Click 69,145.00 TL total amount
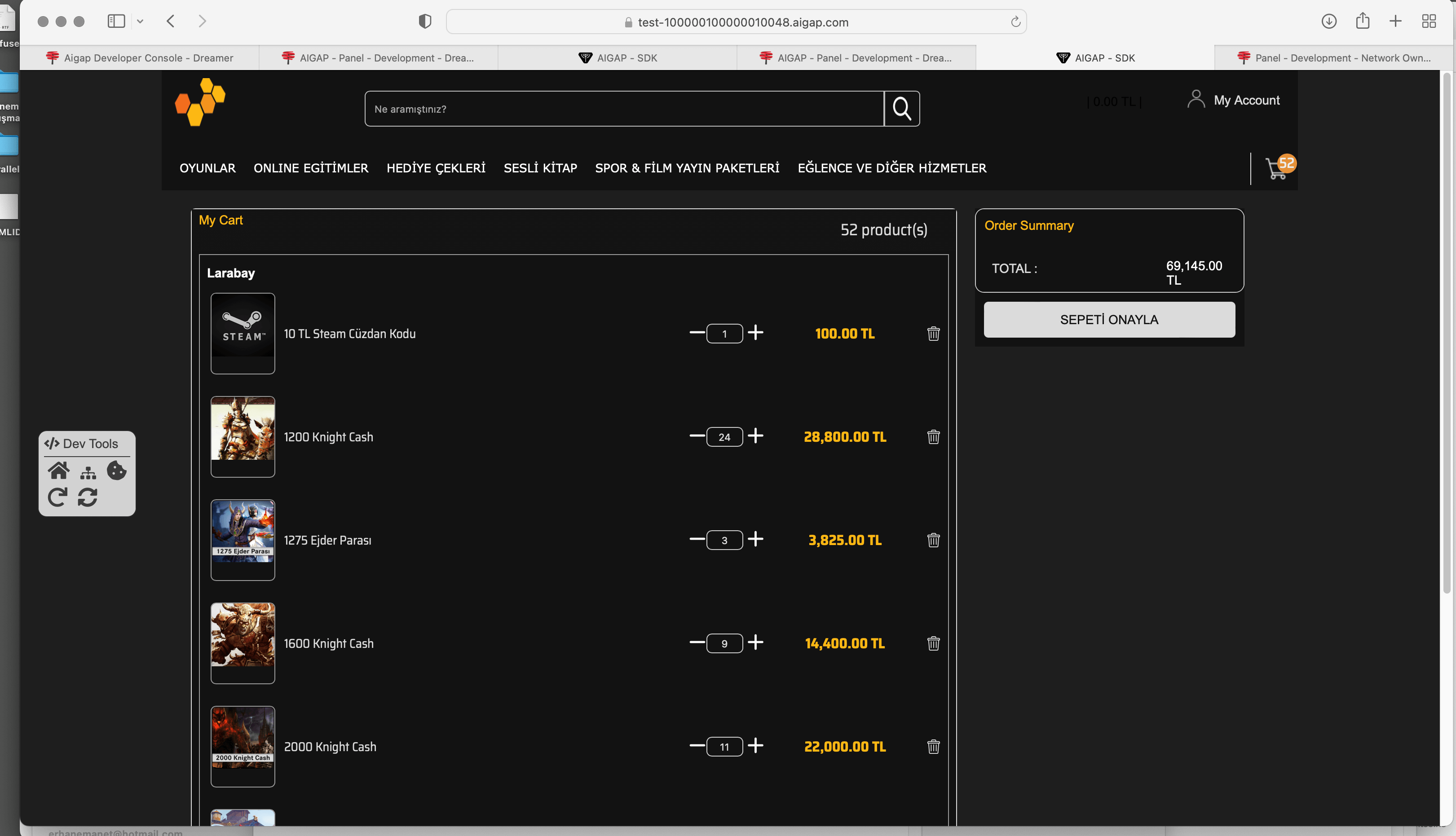The height and width of the screenshot is (836, 1456). pyautogui.click(x=1194, y=273)
